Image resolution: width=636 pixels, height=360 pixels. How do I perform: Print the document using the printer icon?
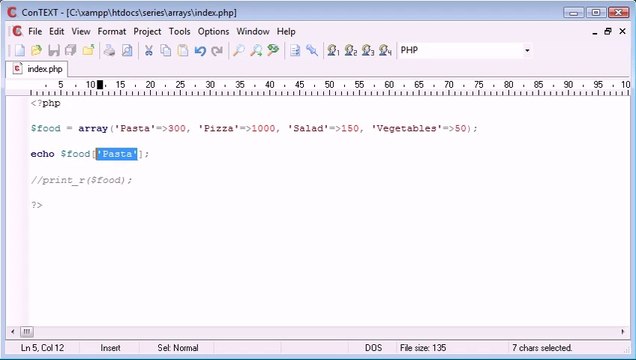point(110,50)
